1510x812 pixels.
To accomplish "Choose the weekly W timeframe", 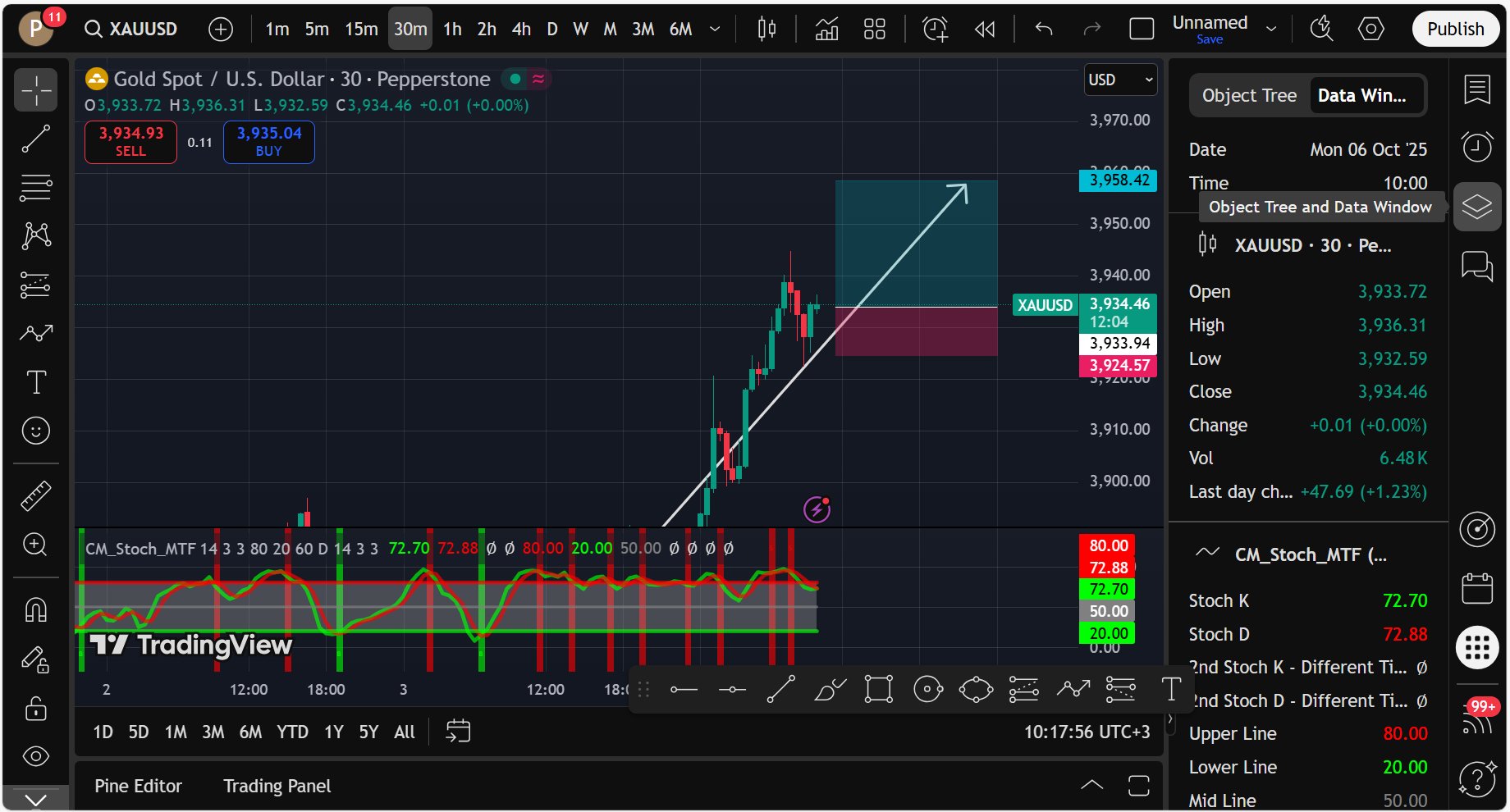I will [580, 30].
